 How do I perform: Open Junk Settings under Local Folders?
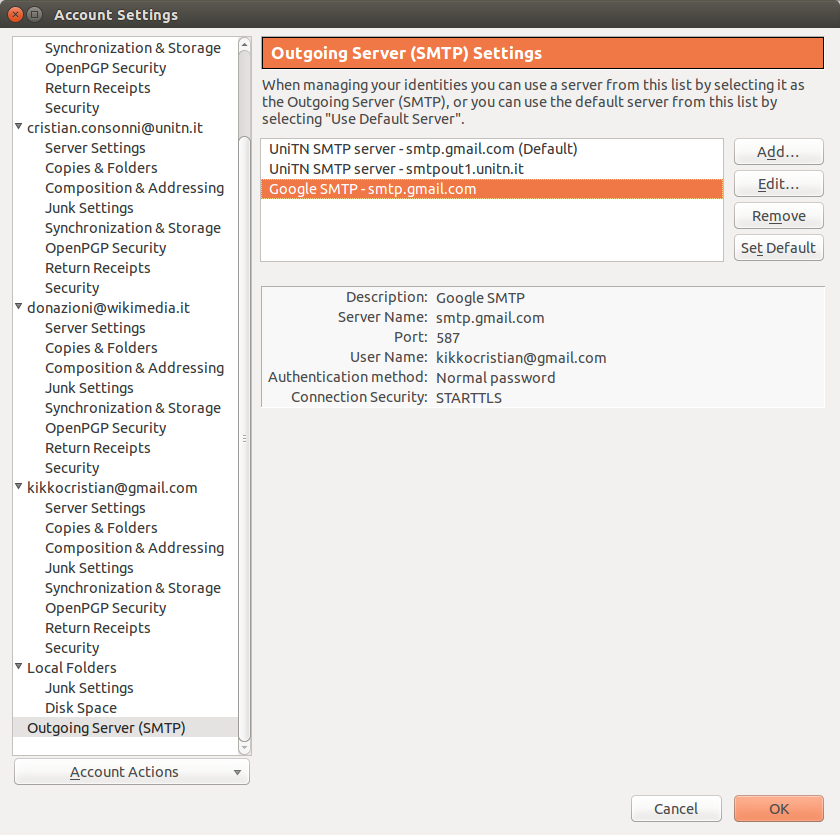[x=89, y=688]
